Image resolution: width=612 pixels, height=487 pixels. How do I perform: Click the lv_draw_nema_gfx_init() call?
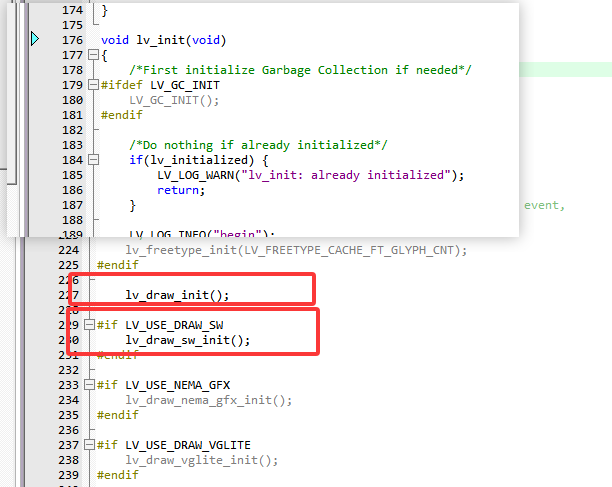(x=209, y=400)
